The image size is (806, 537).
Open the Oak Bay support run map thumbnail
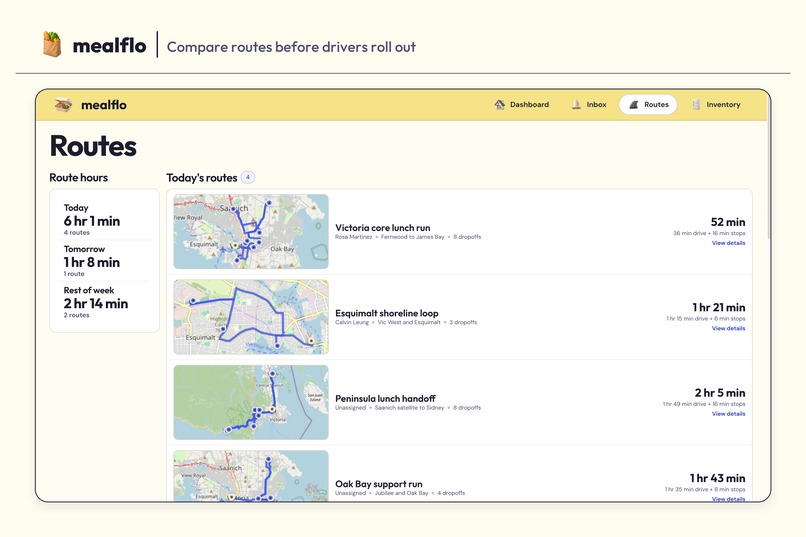pos(251,476)
